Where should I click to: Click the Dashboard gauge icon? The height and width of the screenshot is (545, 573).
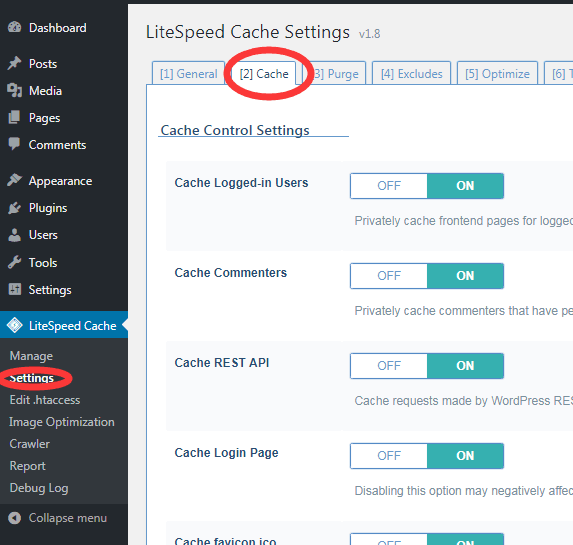[15, 27]
